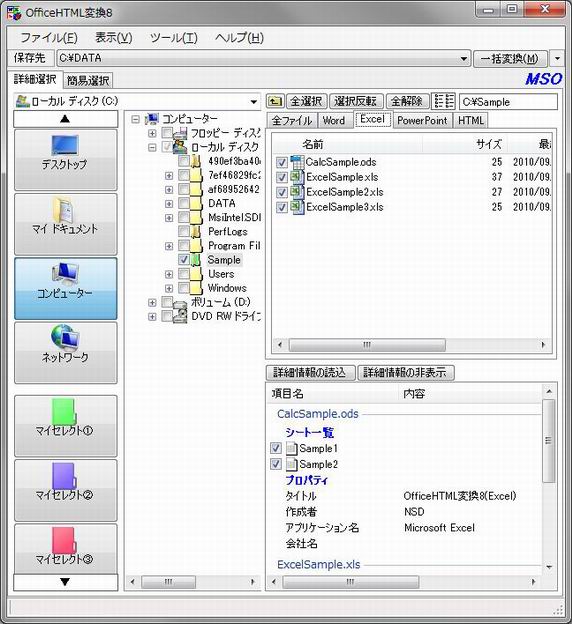
Task: Uncheck the CalcSample.ods file checkbox
Action: click(281, 162)
